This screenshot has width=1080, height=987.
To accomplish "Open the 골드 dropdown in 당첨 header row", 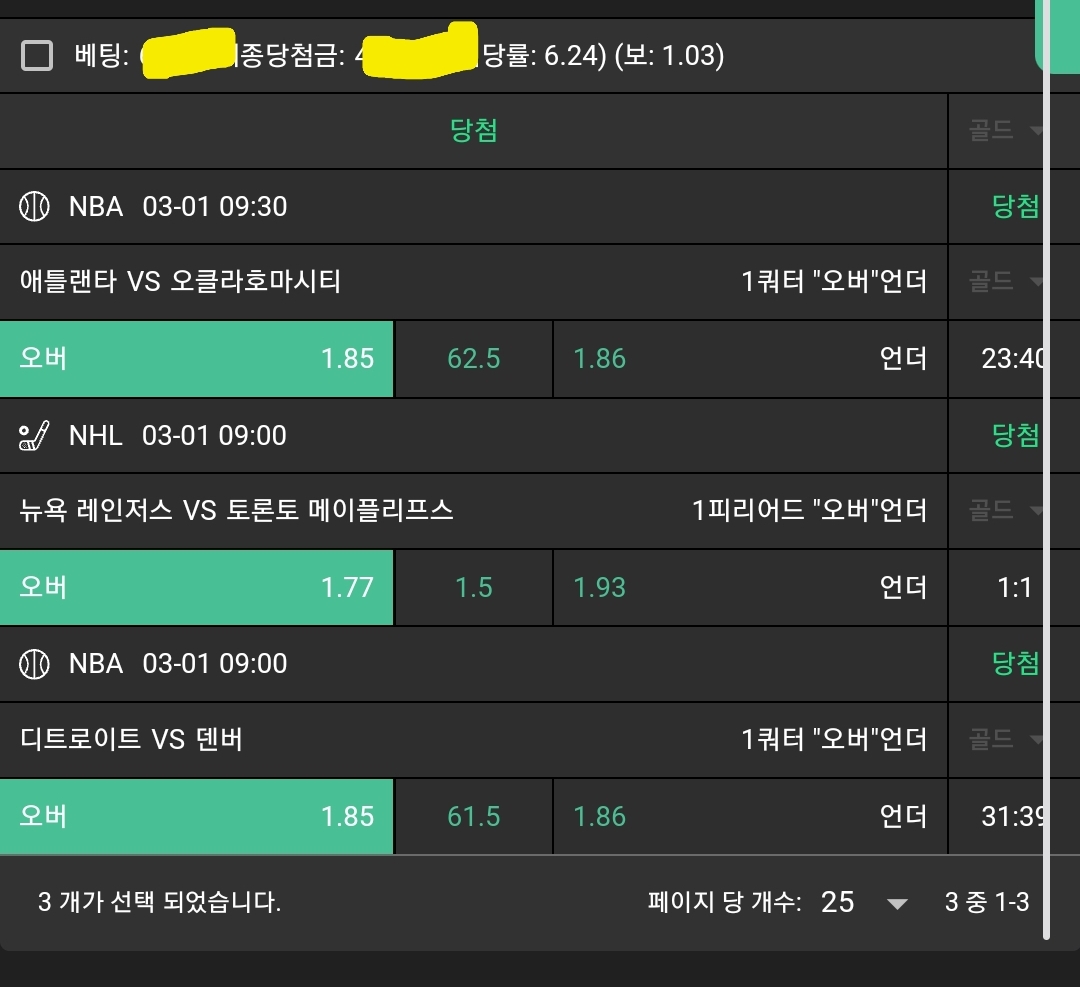I will 1005,131.
